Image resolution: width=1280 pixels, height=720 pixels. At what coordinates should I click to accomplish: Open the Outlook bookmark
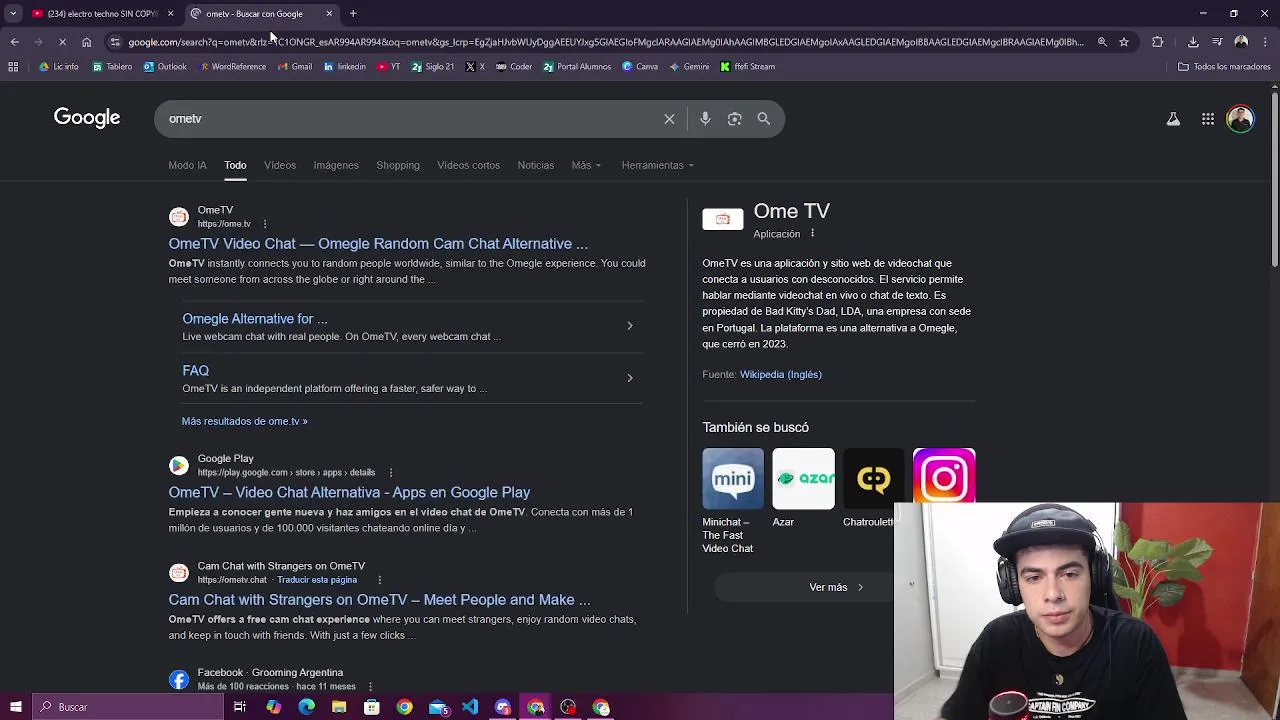[x=165, y=67]
